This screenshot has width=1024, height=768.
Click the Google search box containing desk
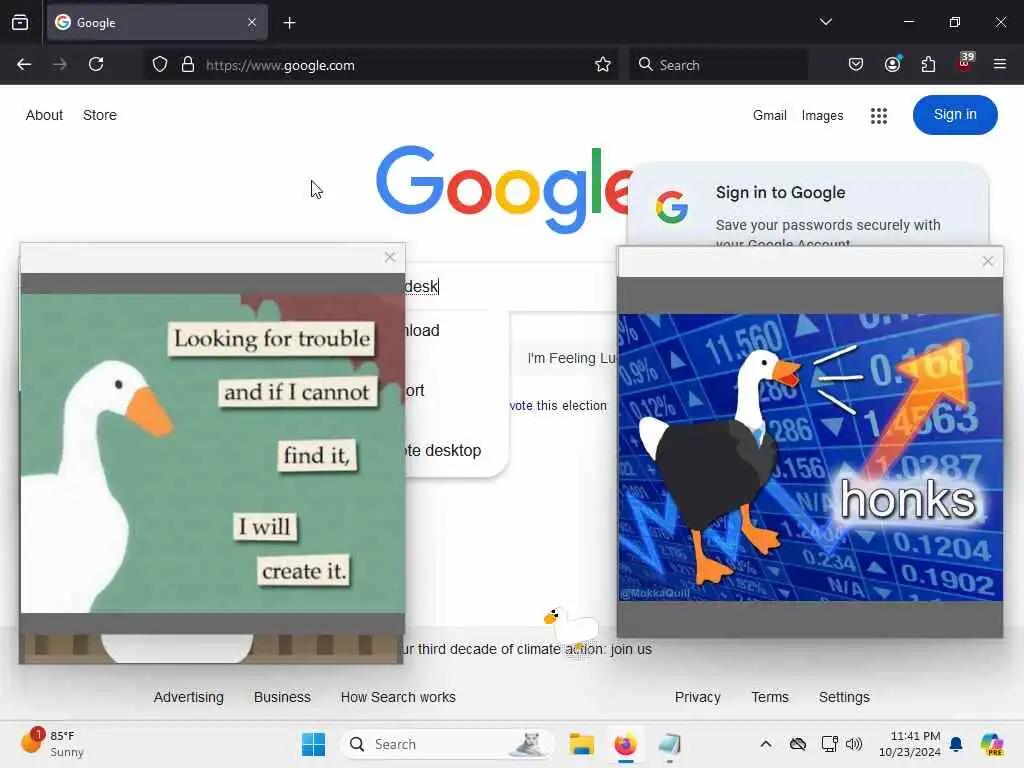pos(509,286)
